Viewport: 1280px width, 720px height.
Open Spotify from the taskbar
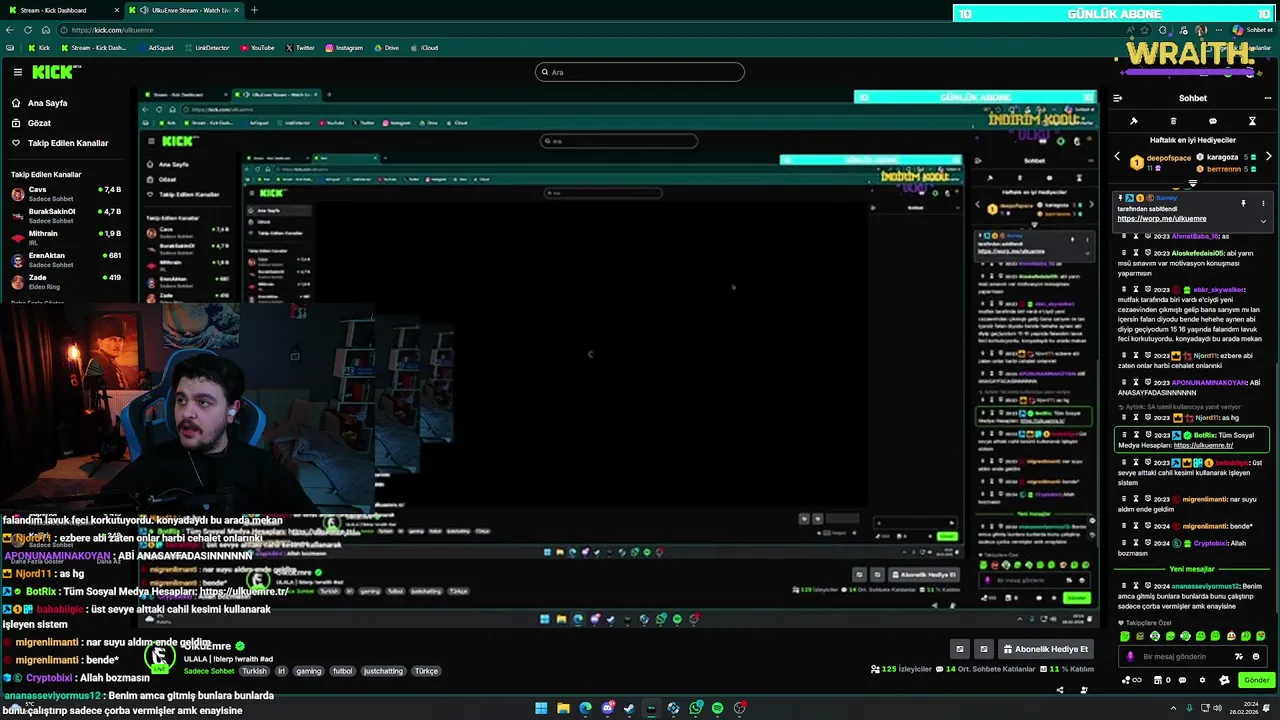(x=717, y=708)
